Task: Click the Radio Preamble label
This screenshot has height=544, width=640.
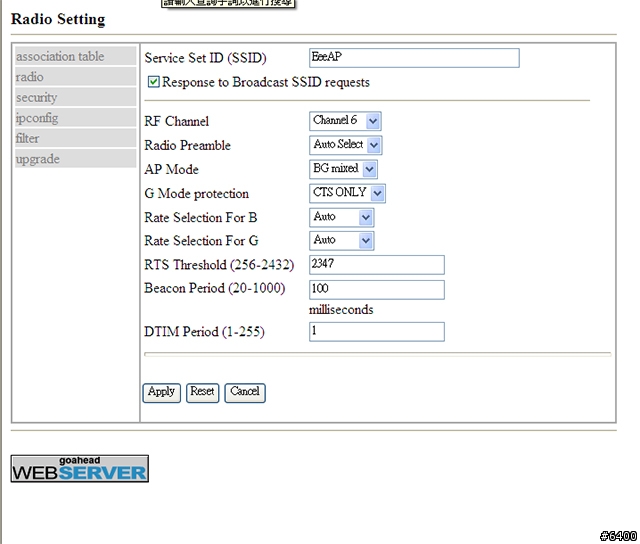Action: click(x=187, y=145)
